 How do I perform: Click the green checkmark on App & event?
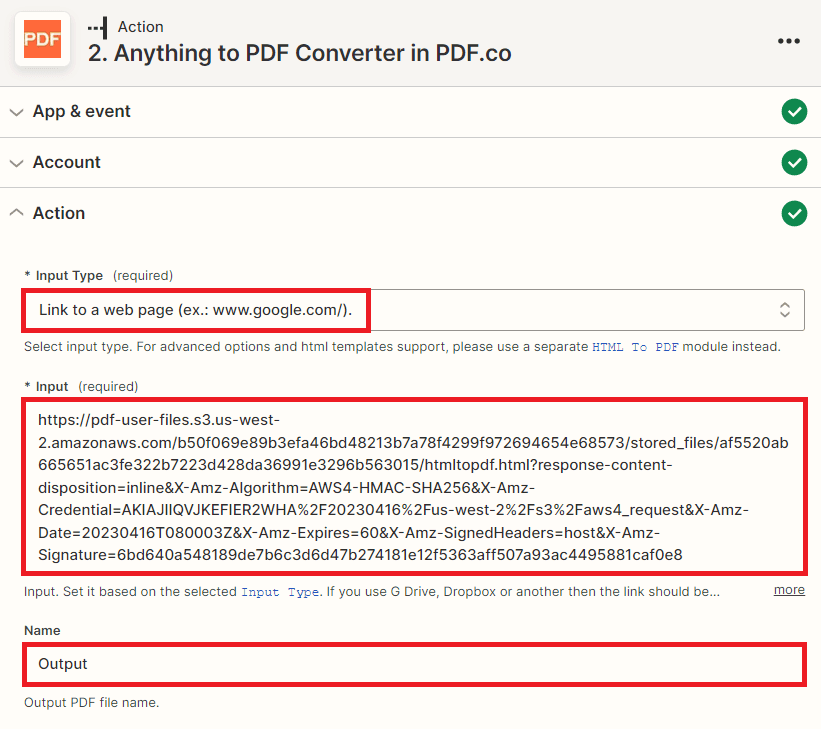[794, 112]
